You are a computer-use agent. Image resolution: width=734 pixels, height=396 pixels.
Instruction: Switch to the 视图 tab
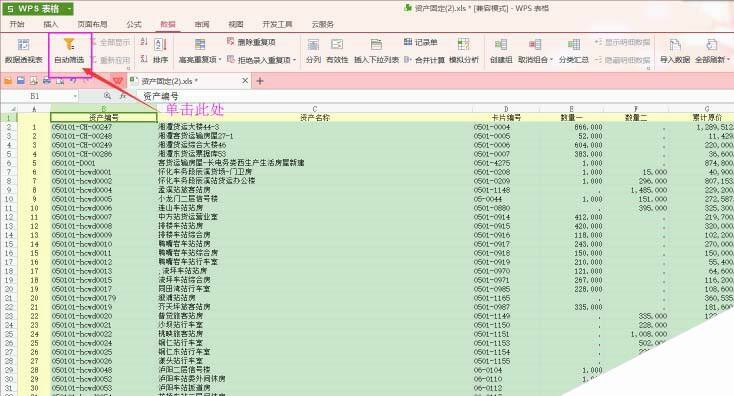[236, 24]
